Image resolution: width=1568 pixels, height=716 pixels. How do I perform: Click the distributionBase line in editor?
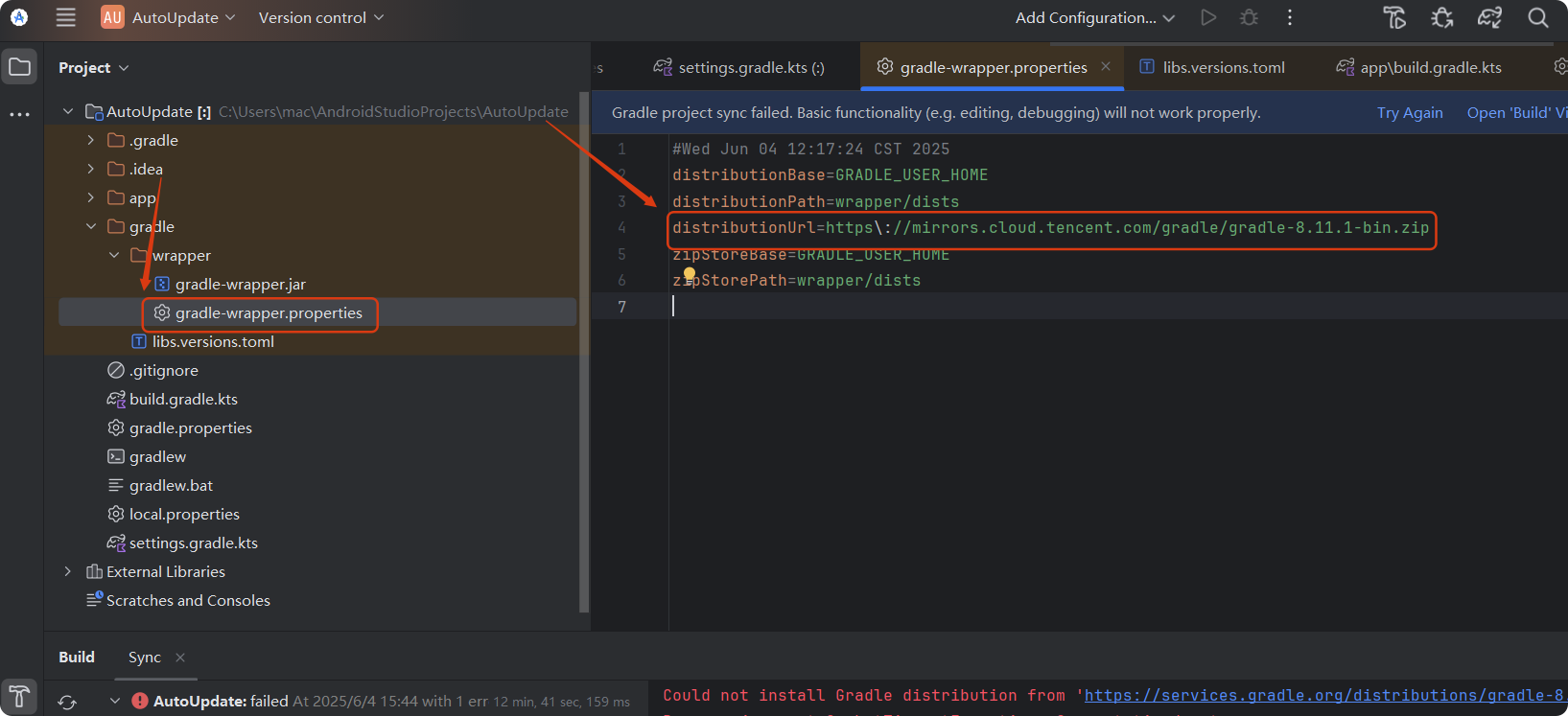tap(830, 174)
